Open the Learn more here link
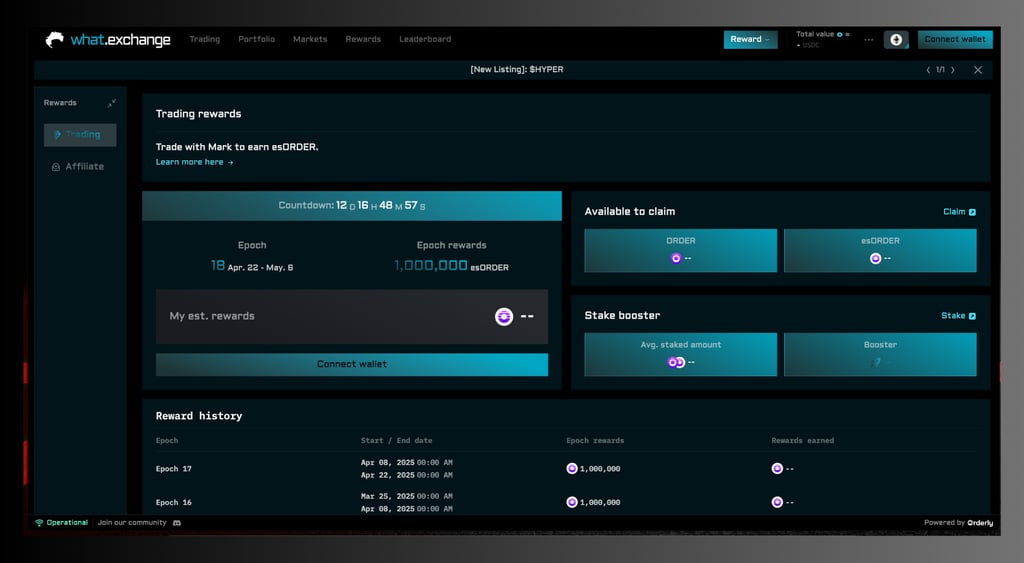Screen dimensions: 1024x563 point(194,162)
